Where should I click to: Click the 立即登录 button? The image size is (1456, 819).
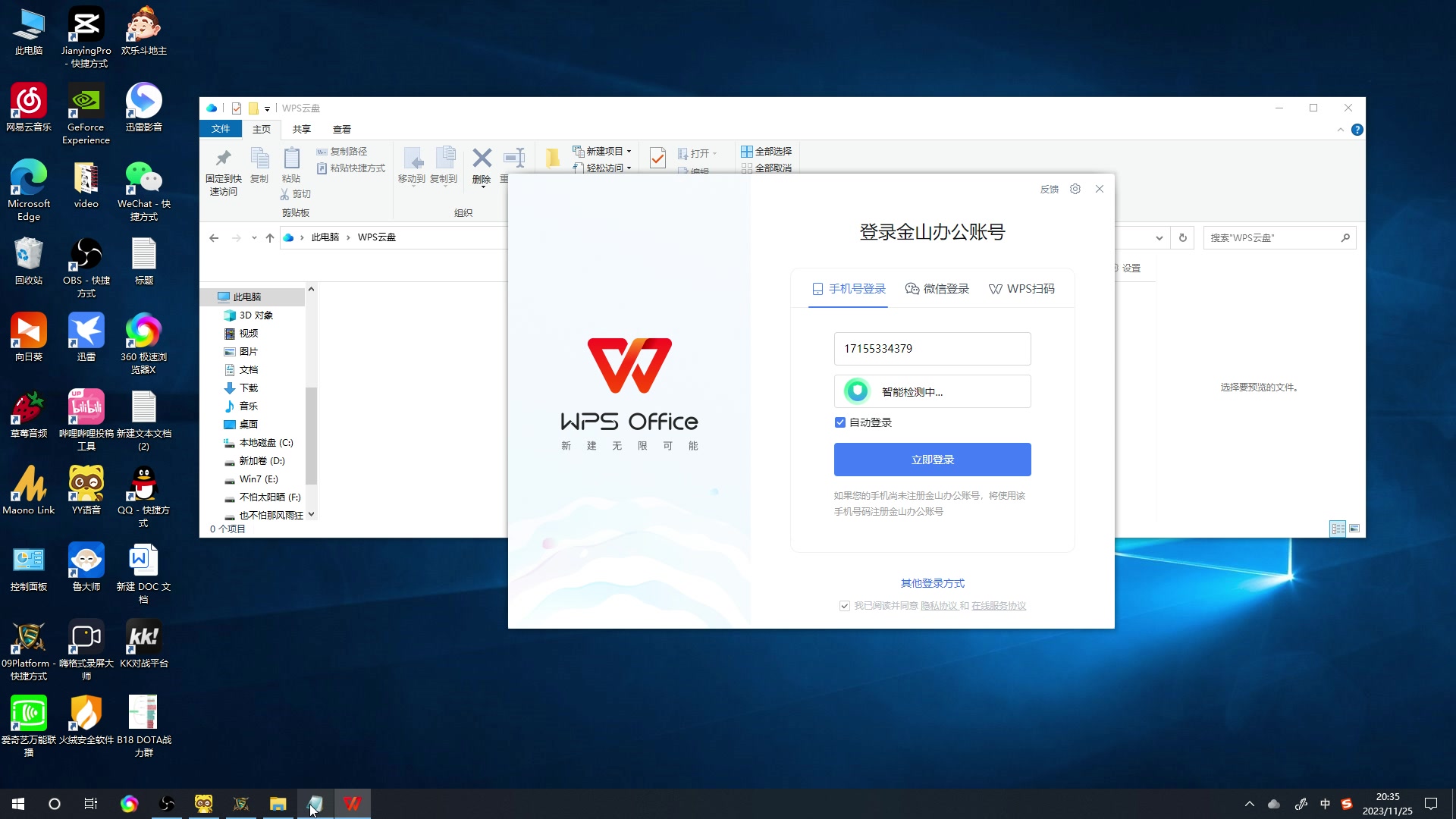[x=932, y=460]
